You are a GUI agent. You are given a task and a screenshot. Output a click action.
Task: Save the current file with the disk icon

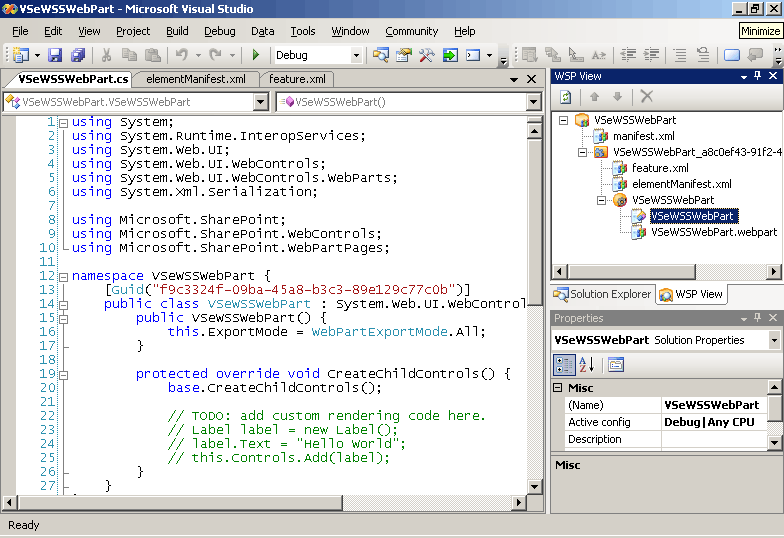(54, 55)
